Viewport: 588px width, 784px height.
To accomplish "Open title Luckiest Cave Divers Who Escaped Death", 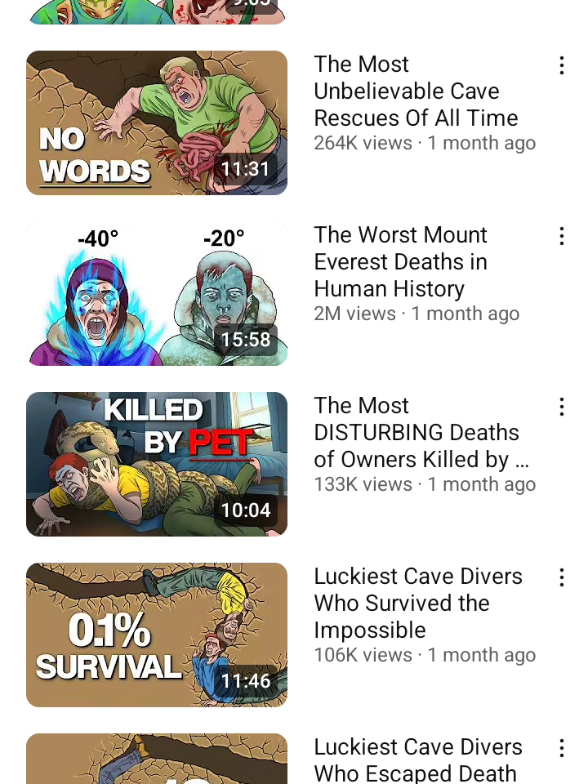I will pyautogui.click(x=418, y=760).
